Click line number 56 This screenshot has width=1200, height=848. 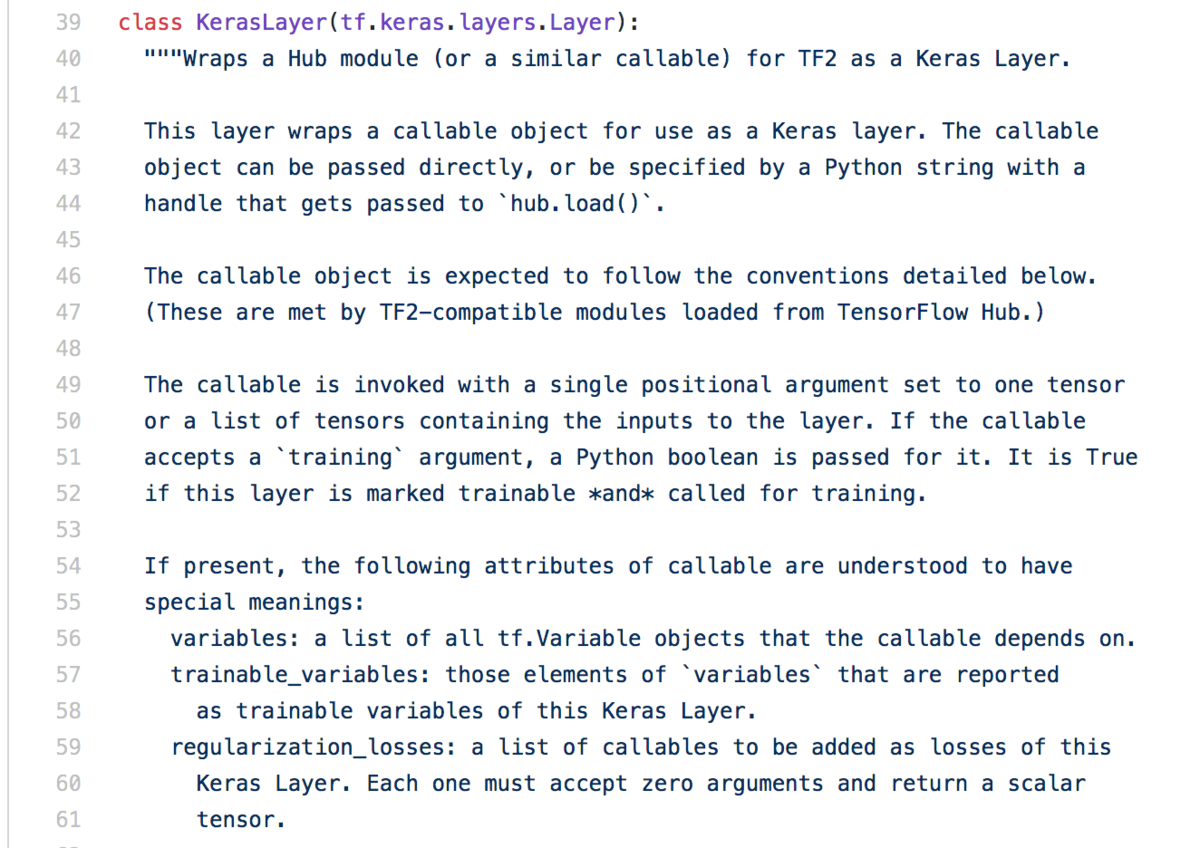pos(68,639)
